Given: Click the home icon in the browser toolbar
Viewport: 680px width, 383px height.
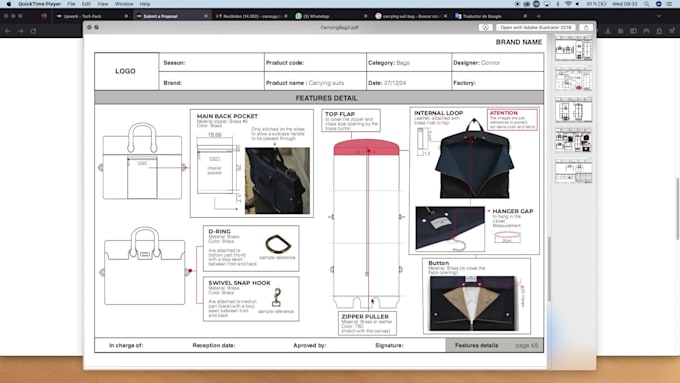Looking at the screenshot, I should (659, 31).
